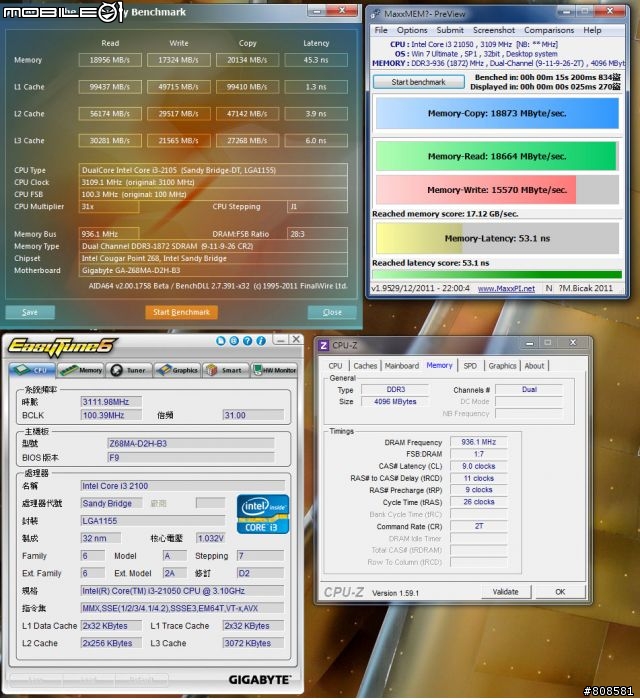The width and height of the screenshot is (640, 699).
Task: Click Command Rate 2T value in CPU-Z
Action: 478,526
